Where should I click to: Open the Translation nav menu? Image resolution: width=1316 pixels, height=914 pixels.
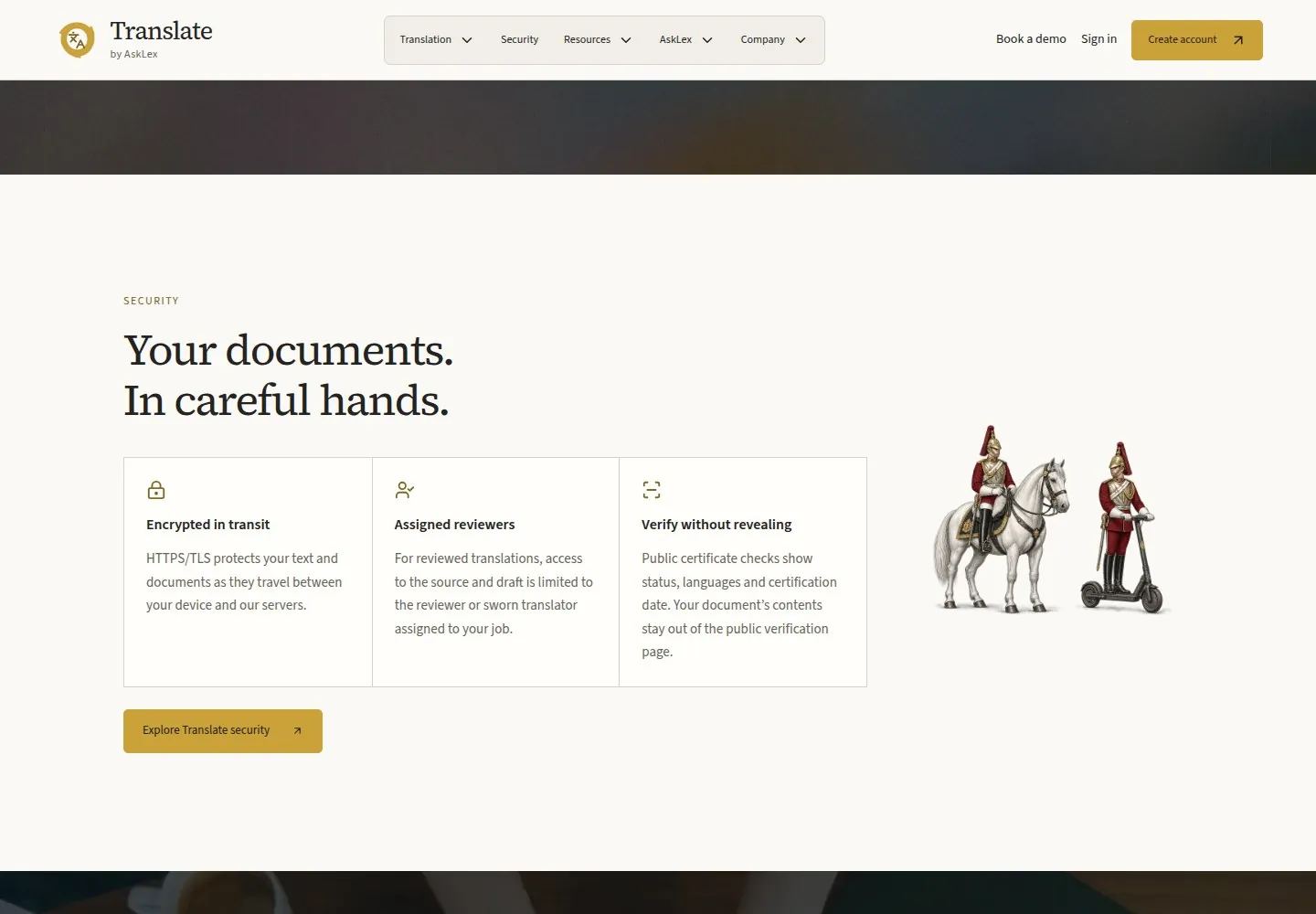436,40
